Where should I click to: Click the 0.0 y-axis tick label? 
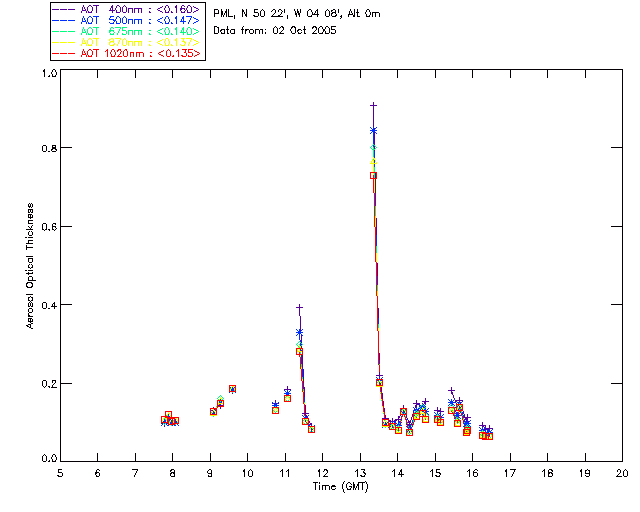click(49, 458)
